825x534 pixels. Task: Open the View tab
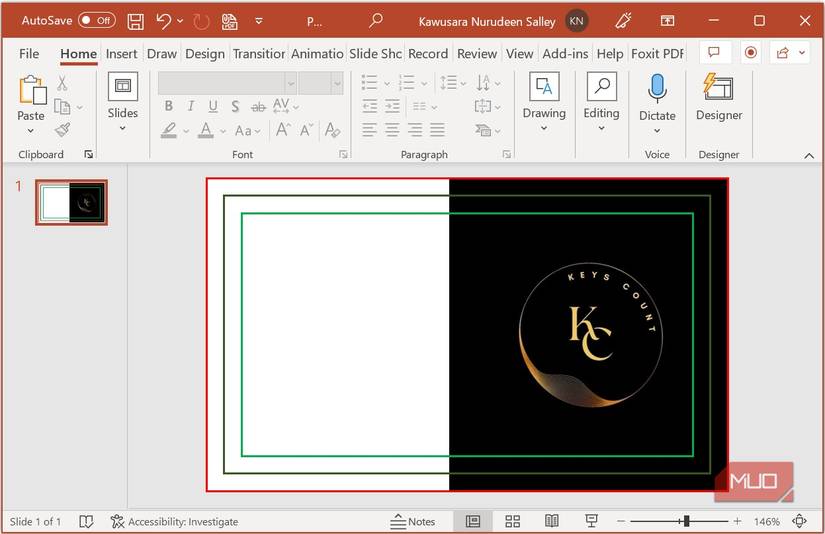pyautogui.click(x=519, y=54)
